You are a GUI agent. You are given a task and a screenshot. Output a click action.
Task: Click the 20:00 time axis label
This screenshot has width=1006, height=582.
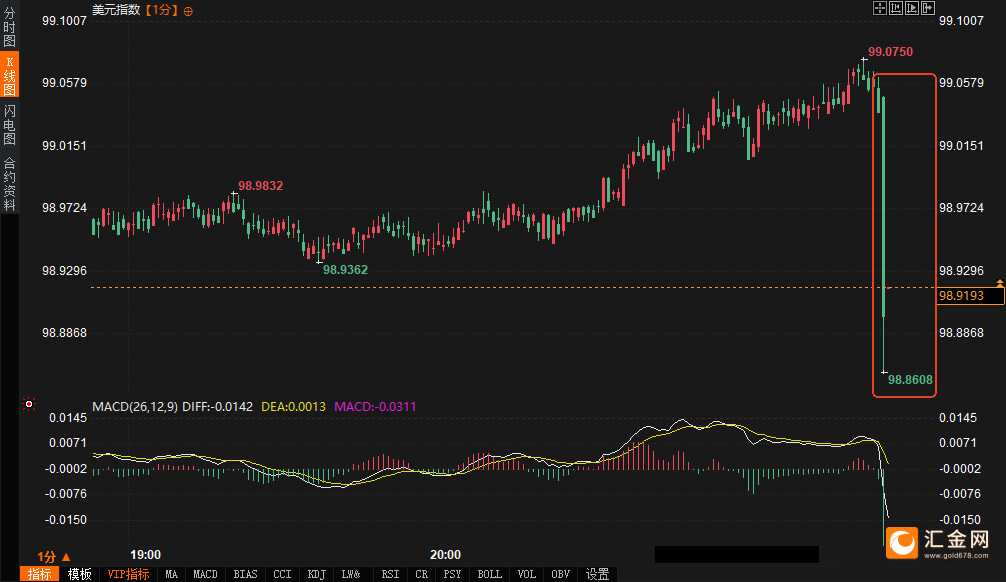coord(445,555)
